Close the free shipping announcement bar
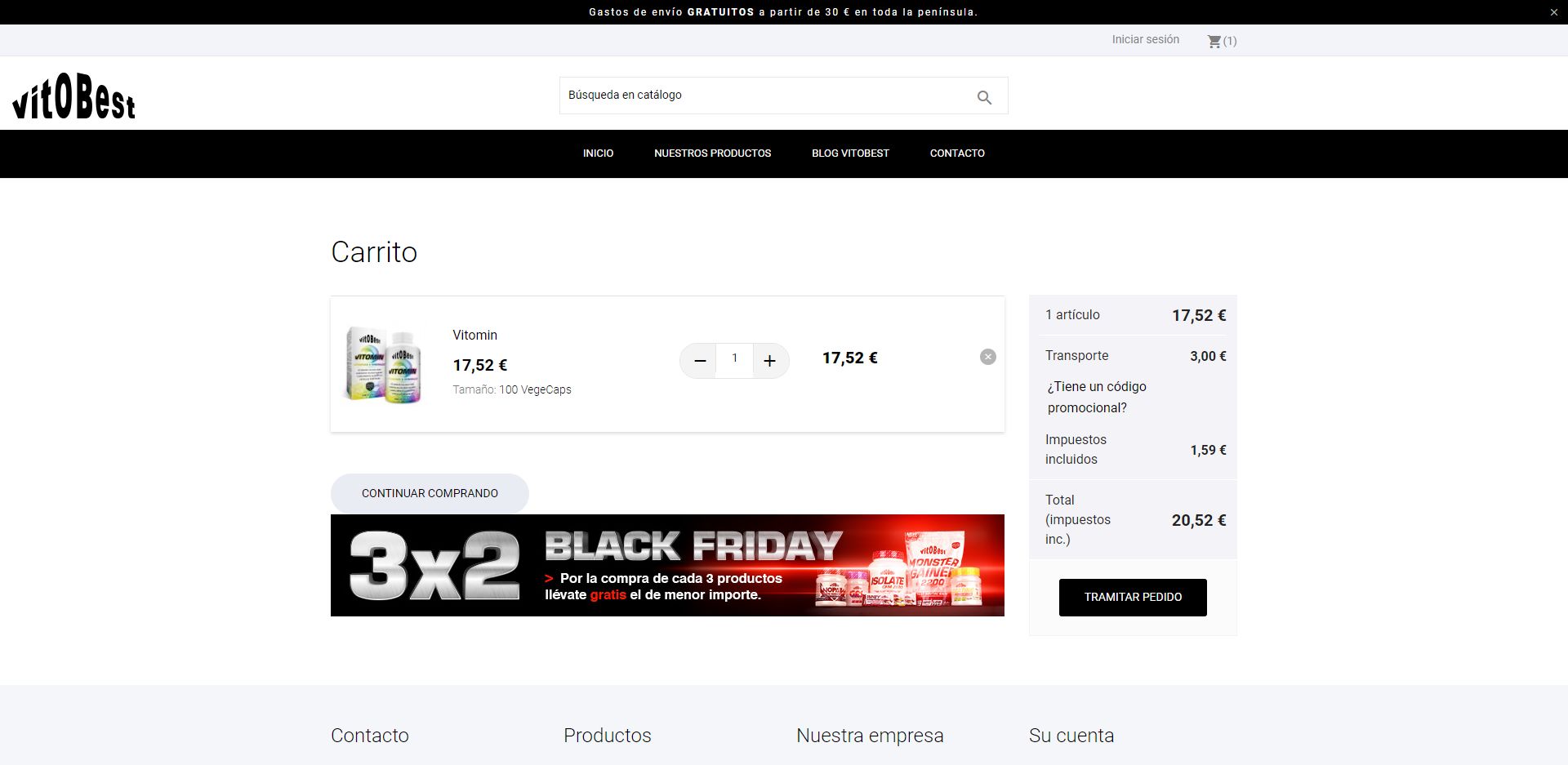 click(x=1553, y=12)
